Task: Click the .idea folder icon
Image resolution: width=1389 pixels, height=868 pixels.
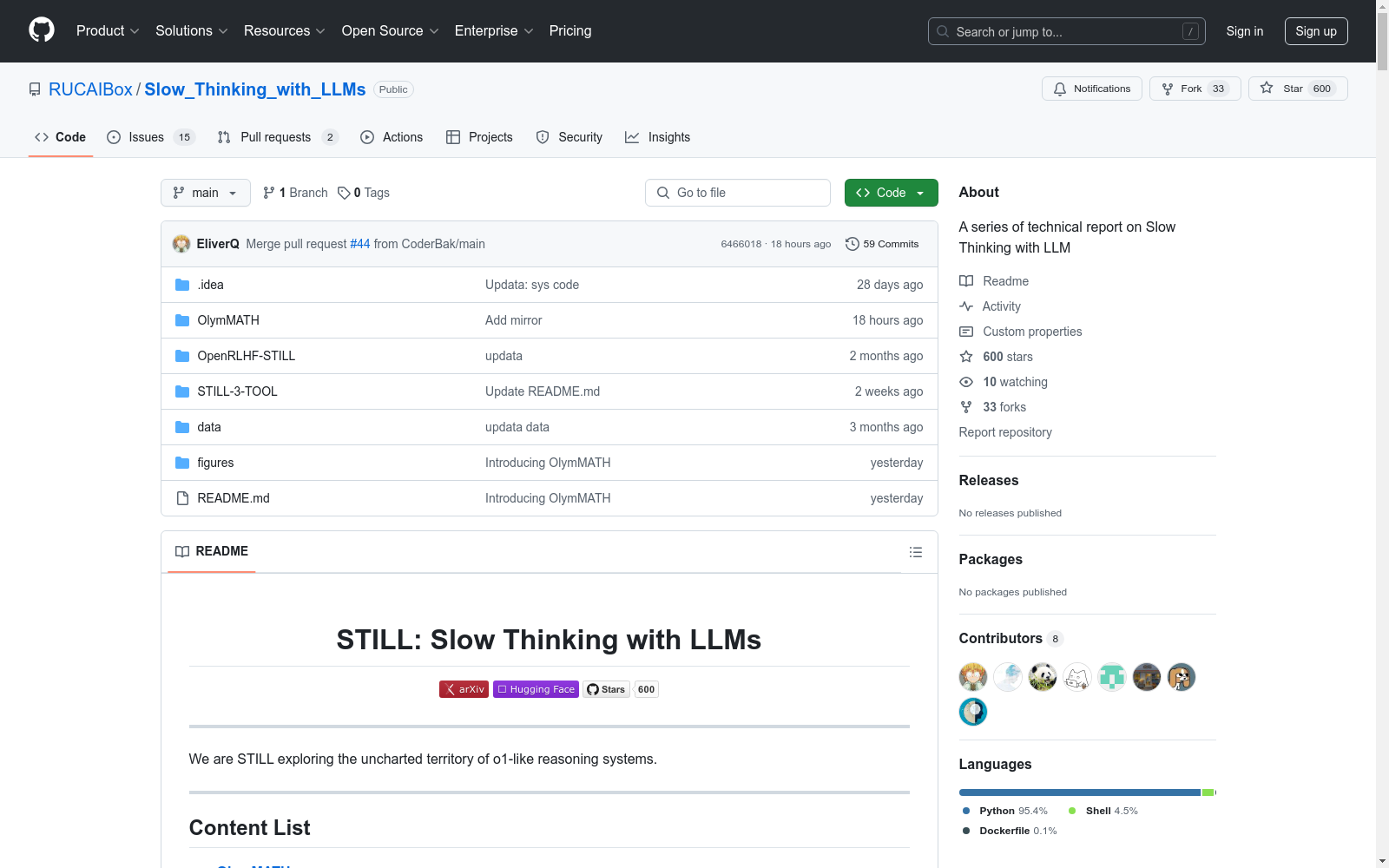Action: tap(182, 285)
